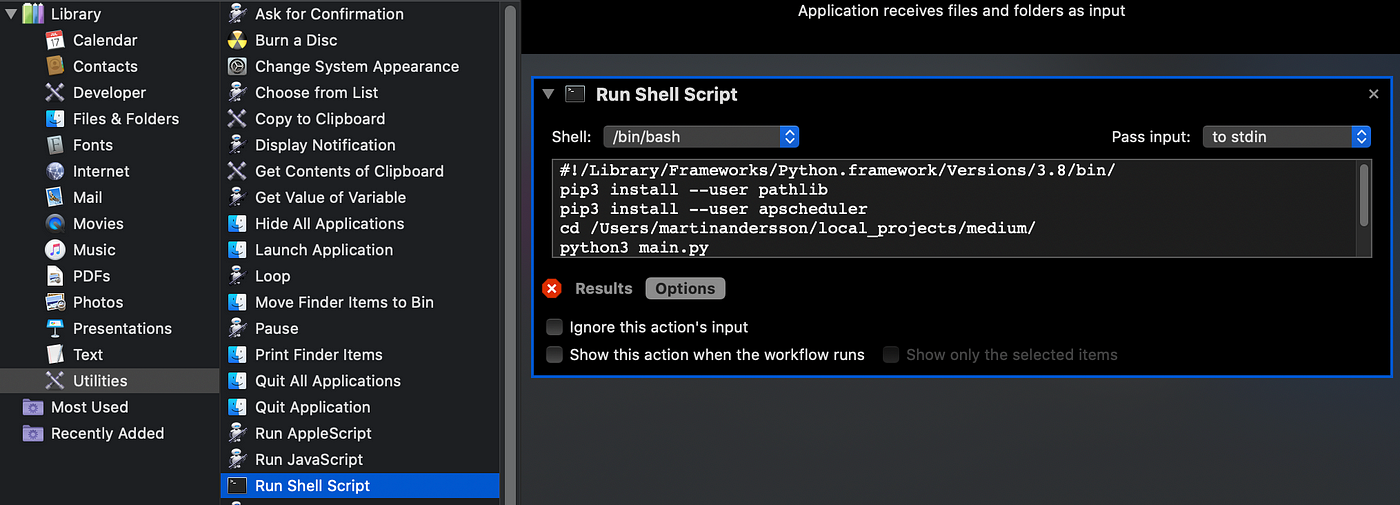This screenshot has height=505, width=1400.
Task: Select the Developer tools icon
Action: click(55, 92)
